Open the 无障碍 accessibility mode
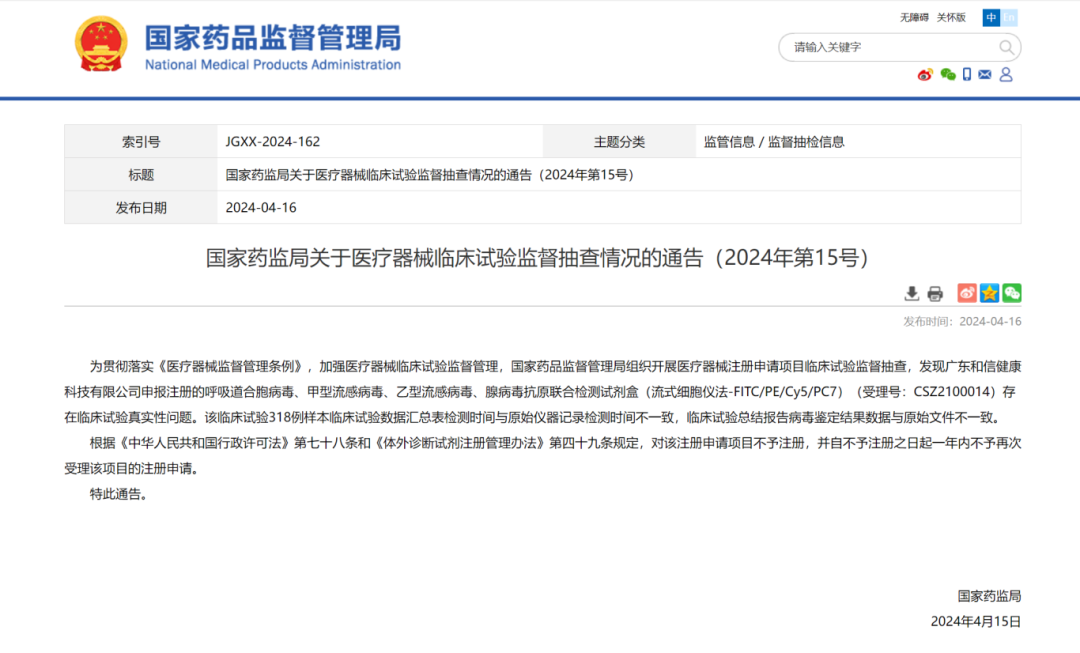Screen dimensions: 1080x653 click(x=915, y=17)
